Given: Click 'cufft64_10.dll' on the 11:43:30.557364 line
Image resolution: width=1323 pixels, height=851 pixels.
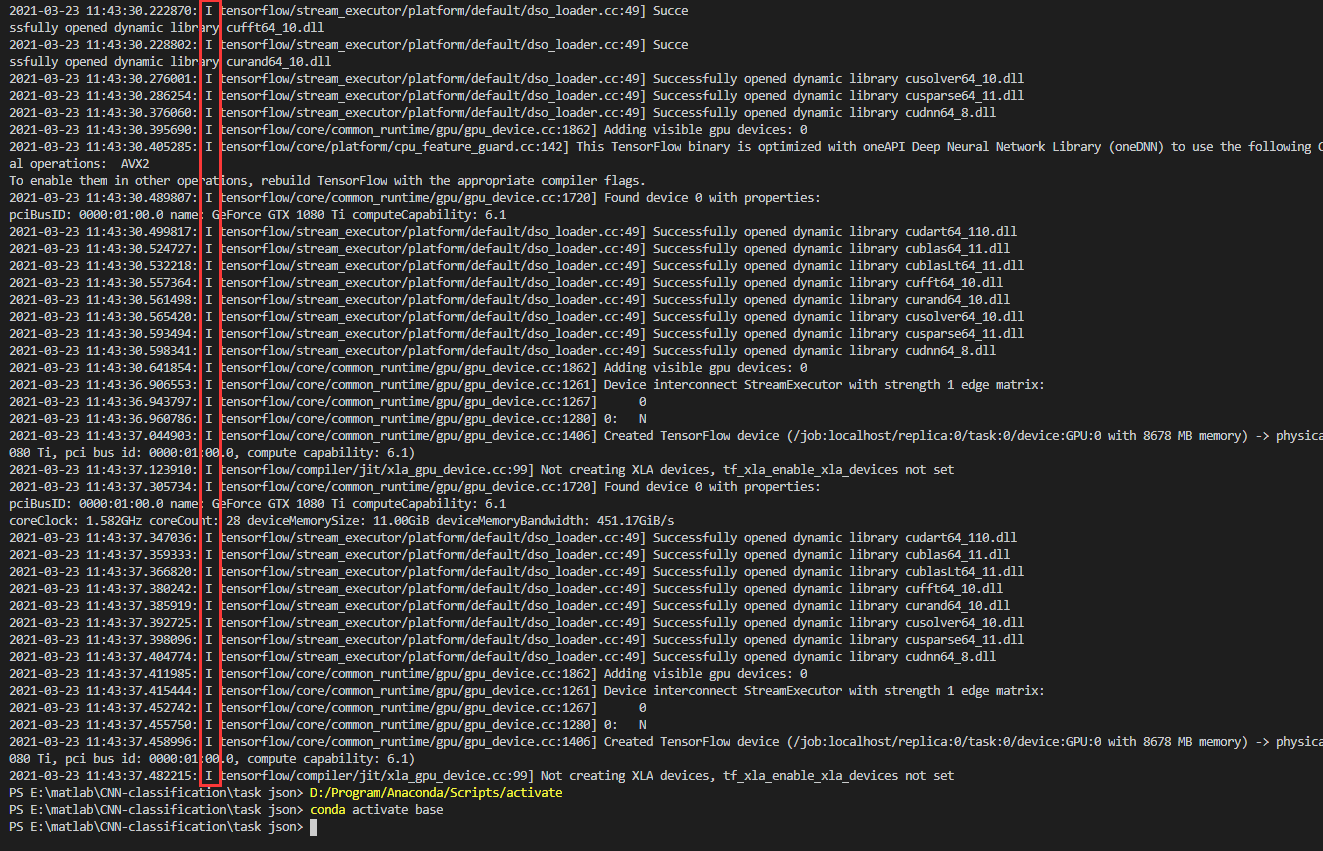Looking at the screenshot, I should [954, 283].
